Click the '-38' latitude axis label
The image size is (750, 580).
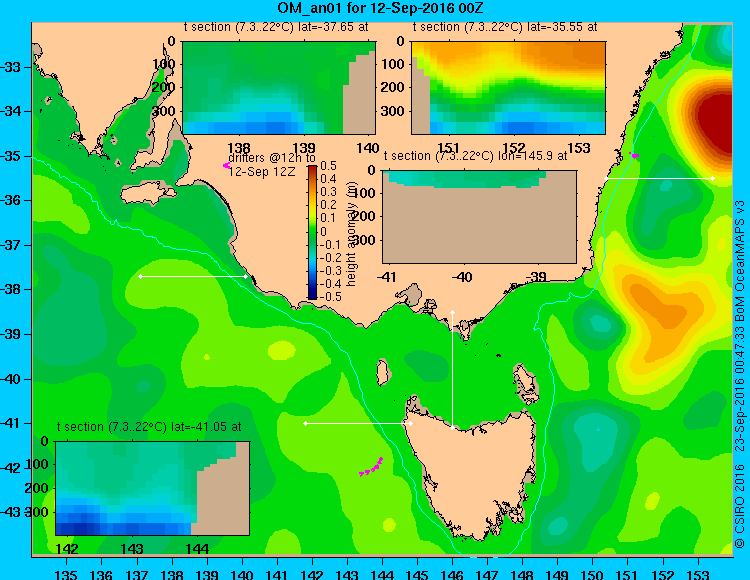tap(11, 289)
